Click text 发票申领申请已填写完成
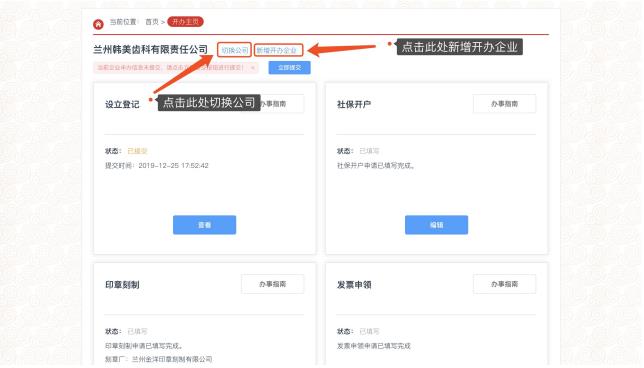644x368 pixels. (374, 346)
